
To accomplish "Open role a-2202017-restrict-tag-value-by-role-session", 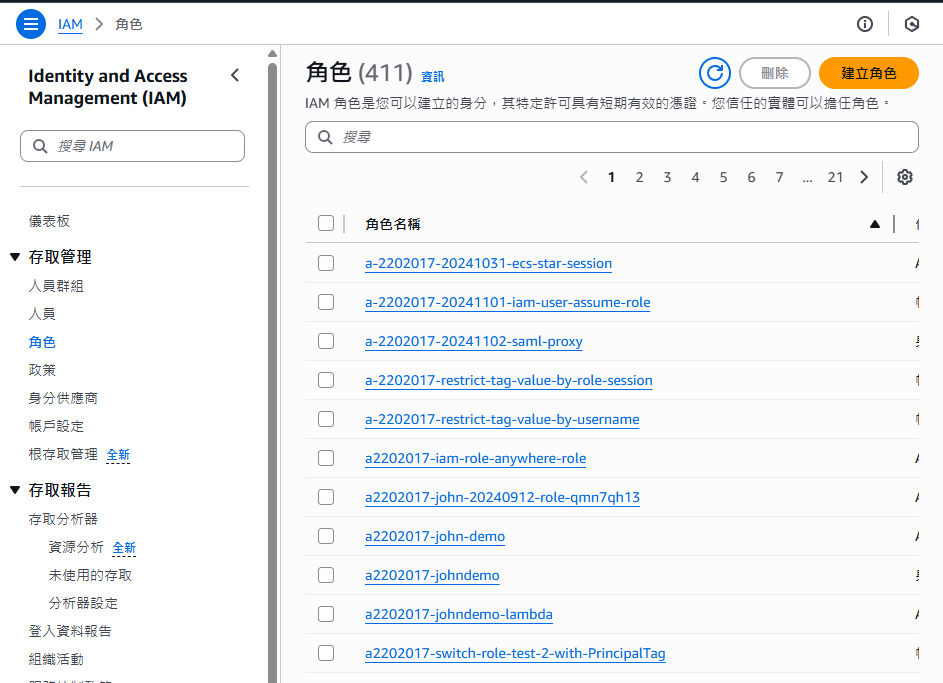I will tap(509, 381).
